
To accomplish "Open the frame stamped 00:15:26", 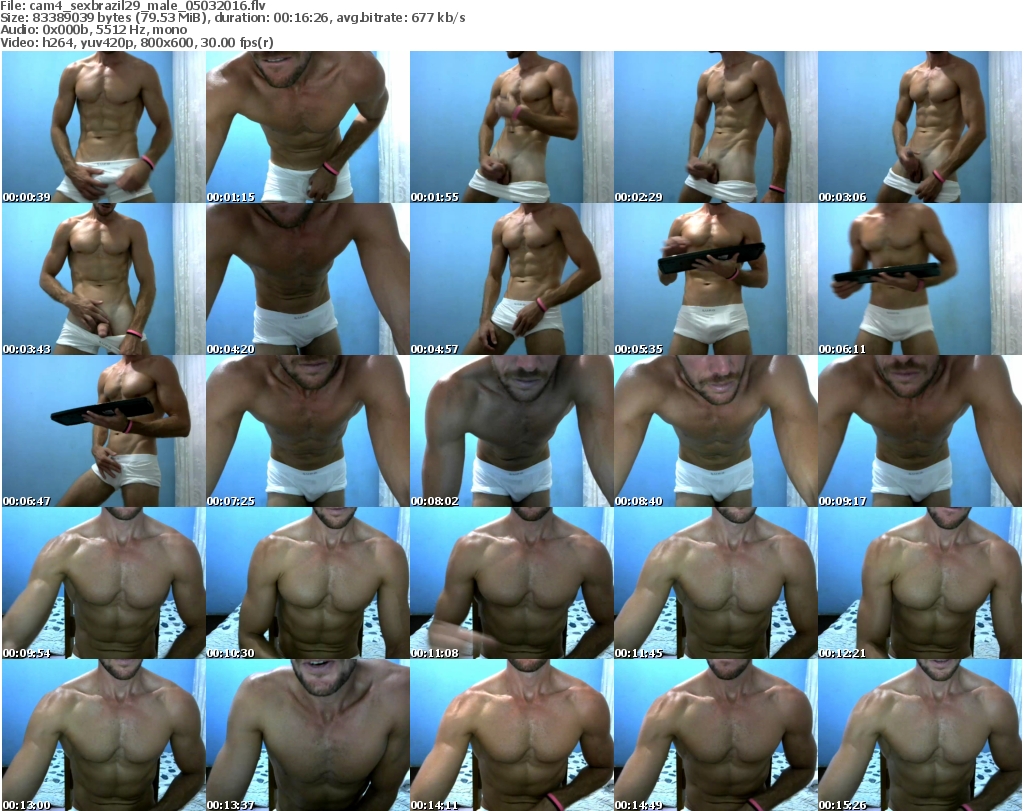I will [920, 735].
